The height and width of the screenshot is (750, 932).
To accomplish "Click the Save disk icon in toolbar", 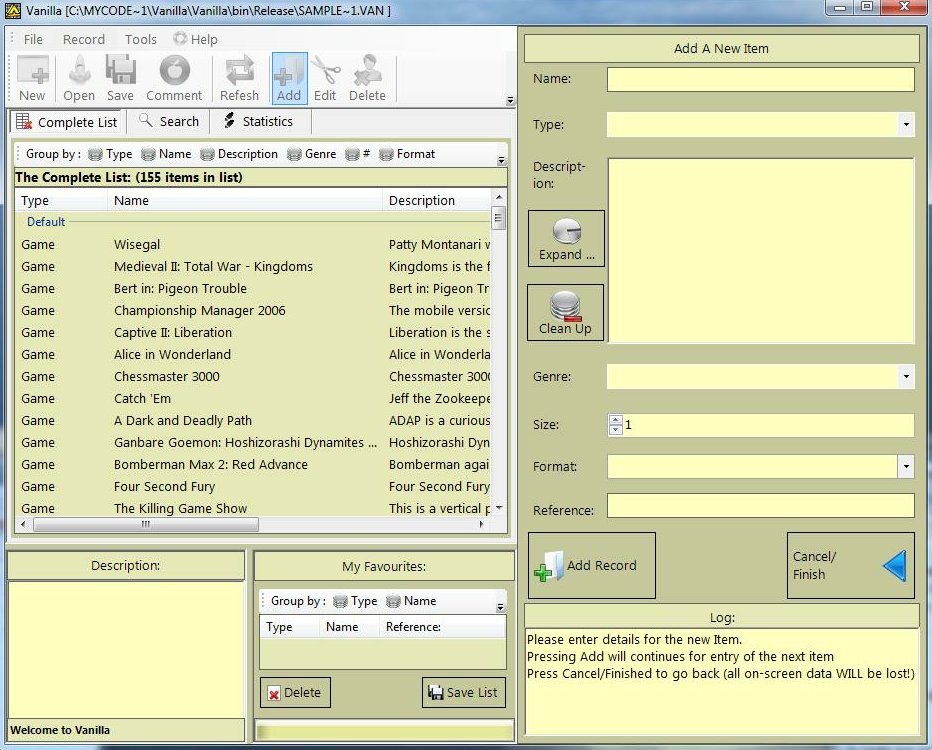I will point(120,78).
